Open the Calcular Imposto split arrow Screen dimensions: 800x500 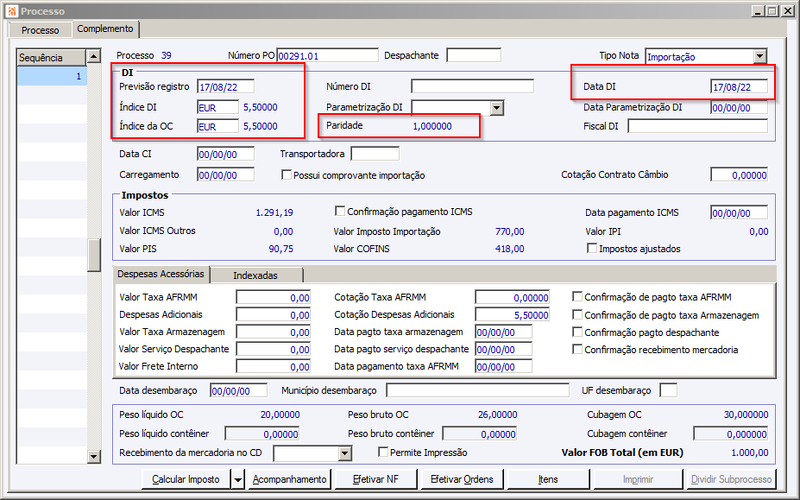[x=238, y=480]
